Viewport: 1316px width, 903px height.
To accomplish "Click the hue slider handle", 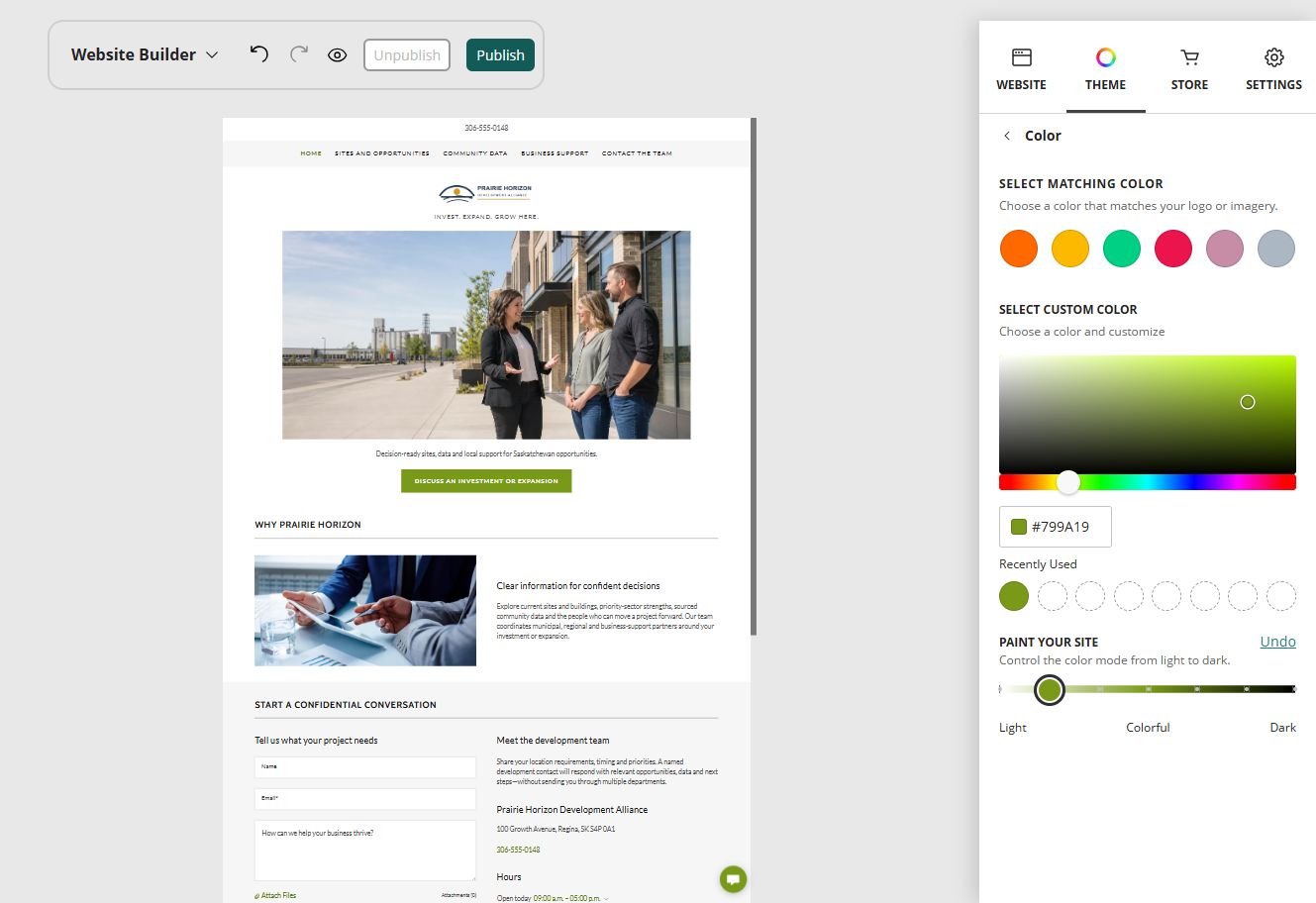I will coord(1067,482).
